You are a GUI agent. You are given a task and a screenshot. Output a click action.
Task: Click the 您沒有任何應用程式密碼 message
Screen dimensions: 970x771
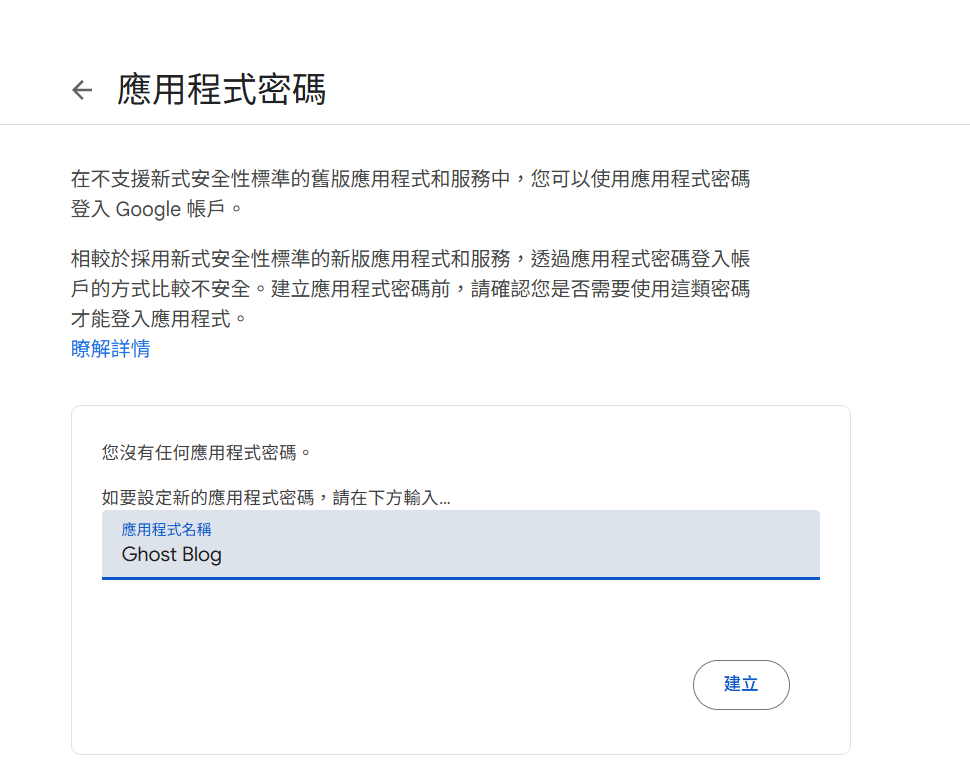pyautogui.click(x=207, y=452)
